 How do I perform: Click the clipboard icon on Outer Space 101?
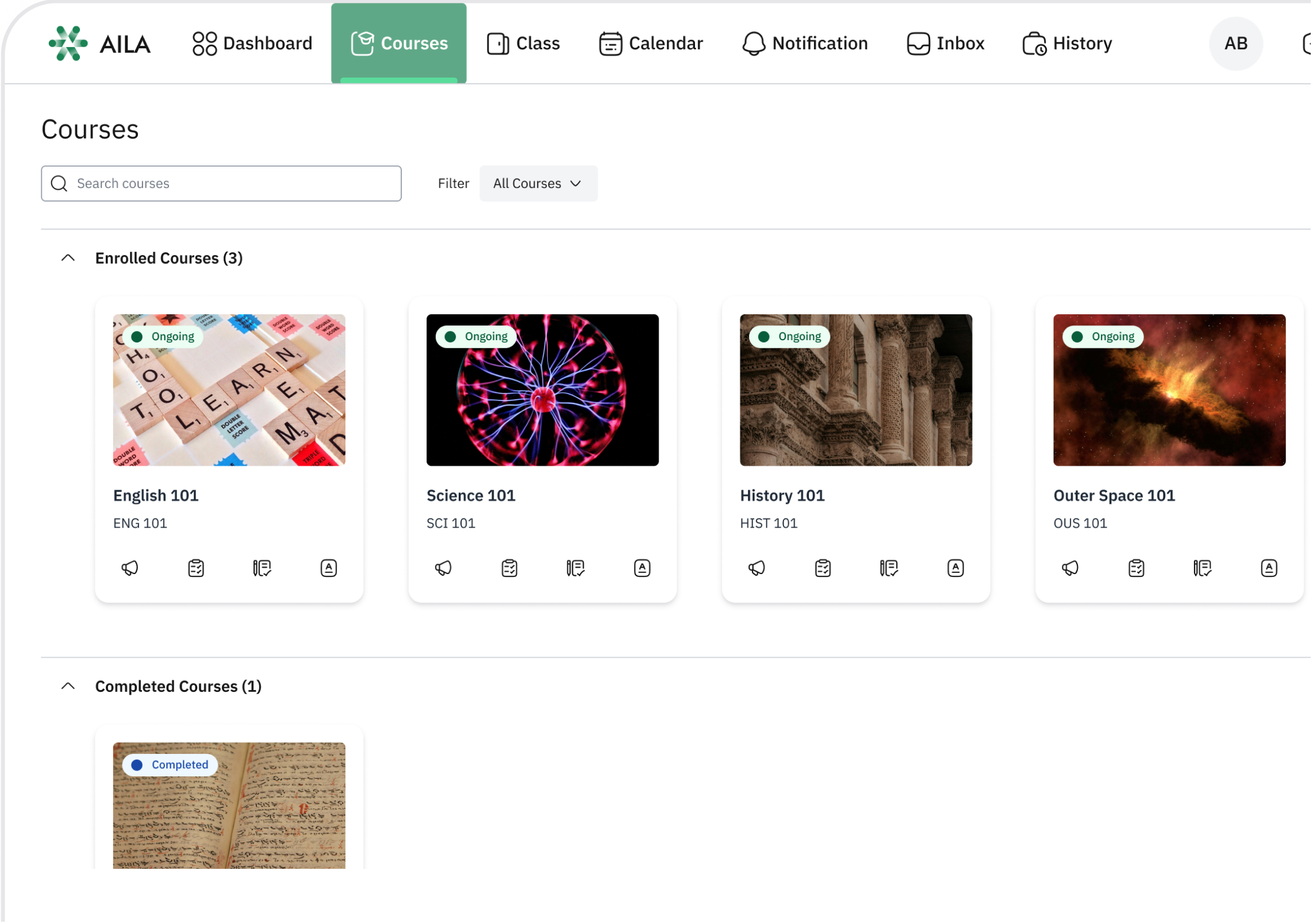[x=1136, y=568]
